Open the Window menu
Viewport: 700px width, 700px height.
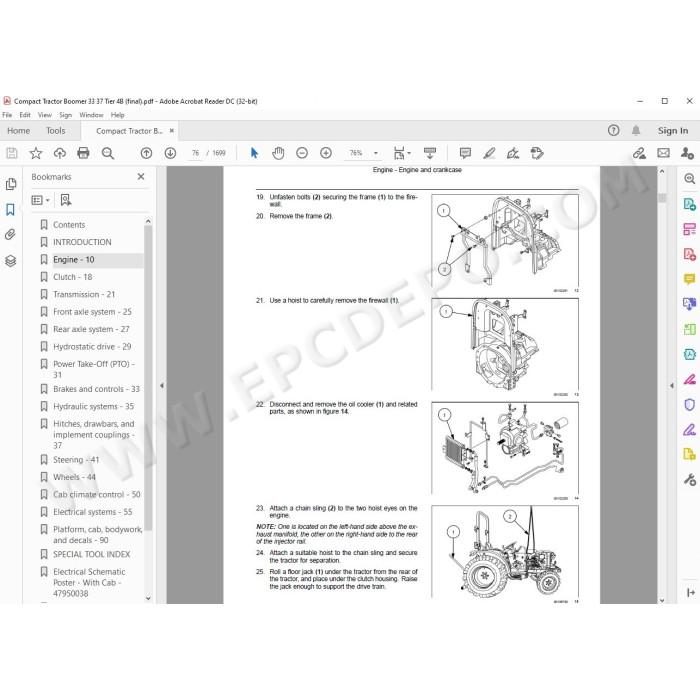pos(91,115)
